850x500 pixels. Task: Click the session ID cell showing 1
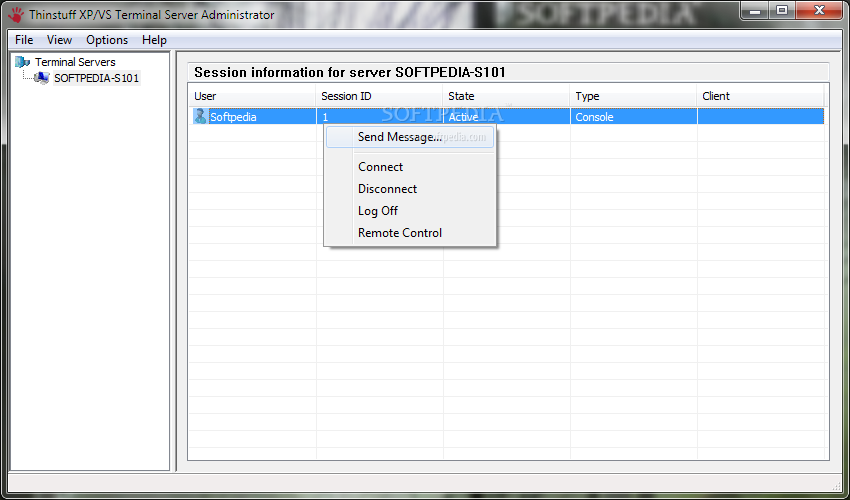pos(379,117)
